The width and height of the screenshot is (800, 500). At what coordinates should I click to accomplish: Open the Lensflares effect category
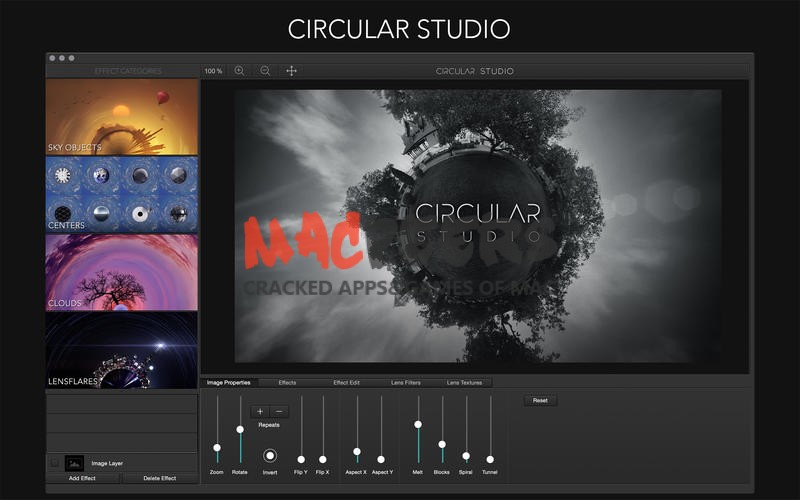(122, 351)
